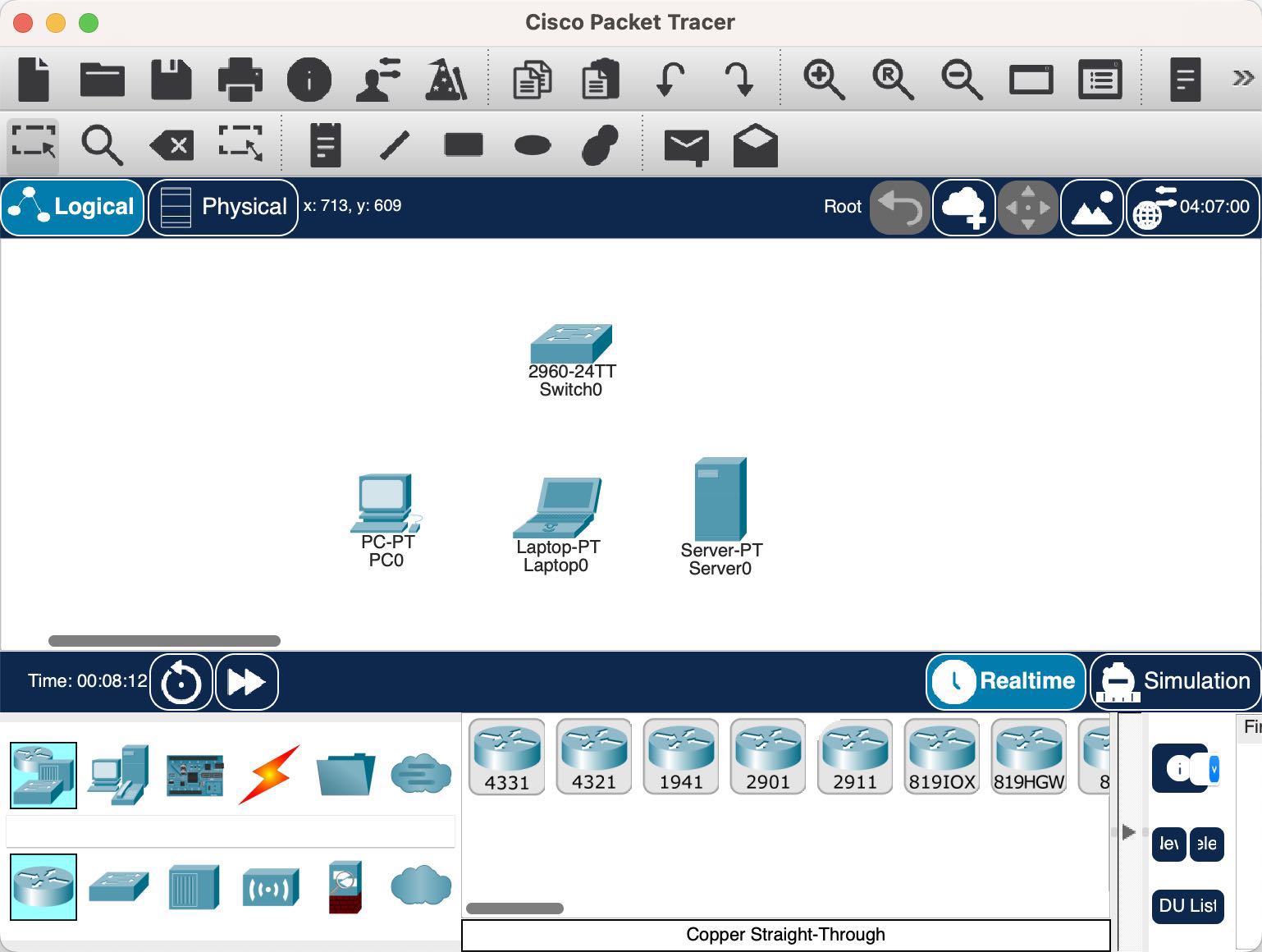The height and width of the screenshot is (952, 1262).
Task: Select the Network Devices category
Action: 43,776
